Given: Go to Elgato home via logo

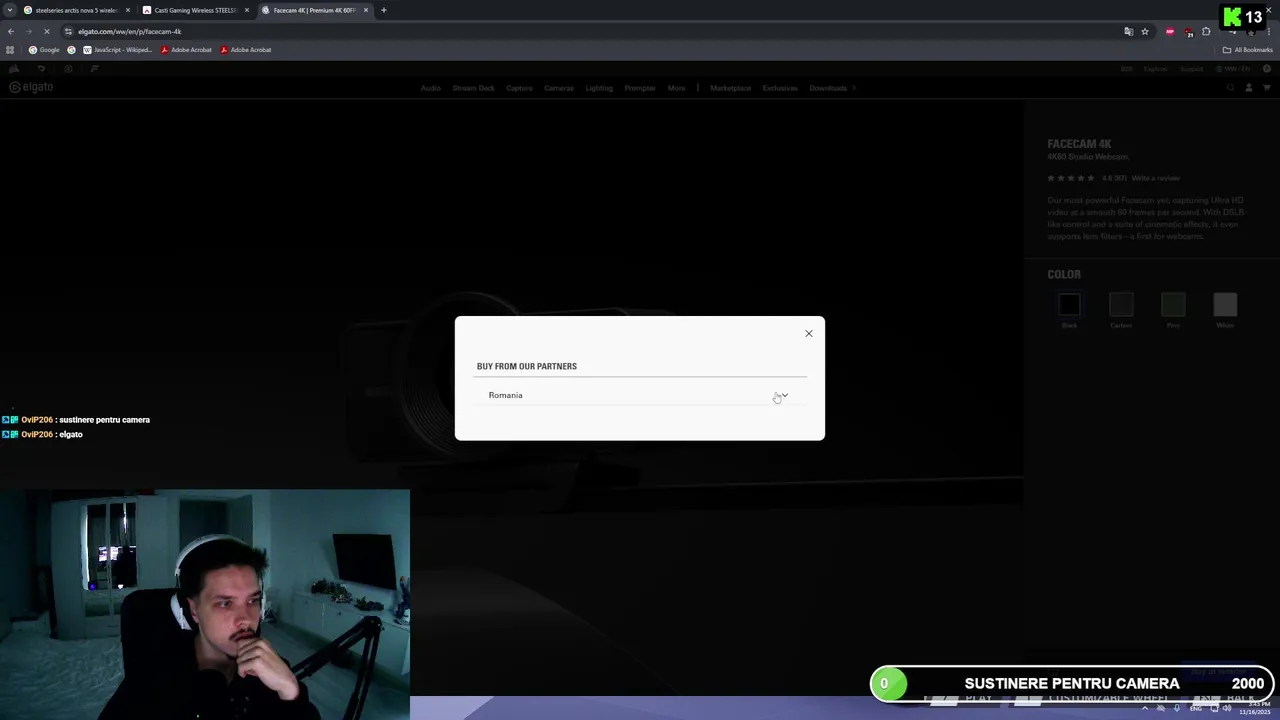Looking at the screenshot, I should pyautogui.click(x=31, y=87).
